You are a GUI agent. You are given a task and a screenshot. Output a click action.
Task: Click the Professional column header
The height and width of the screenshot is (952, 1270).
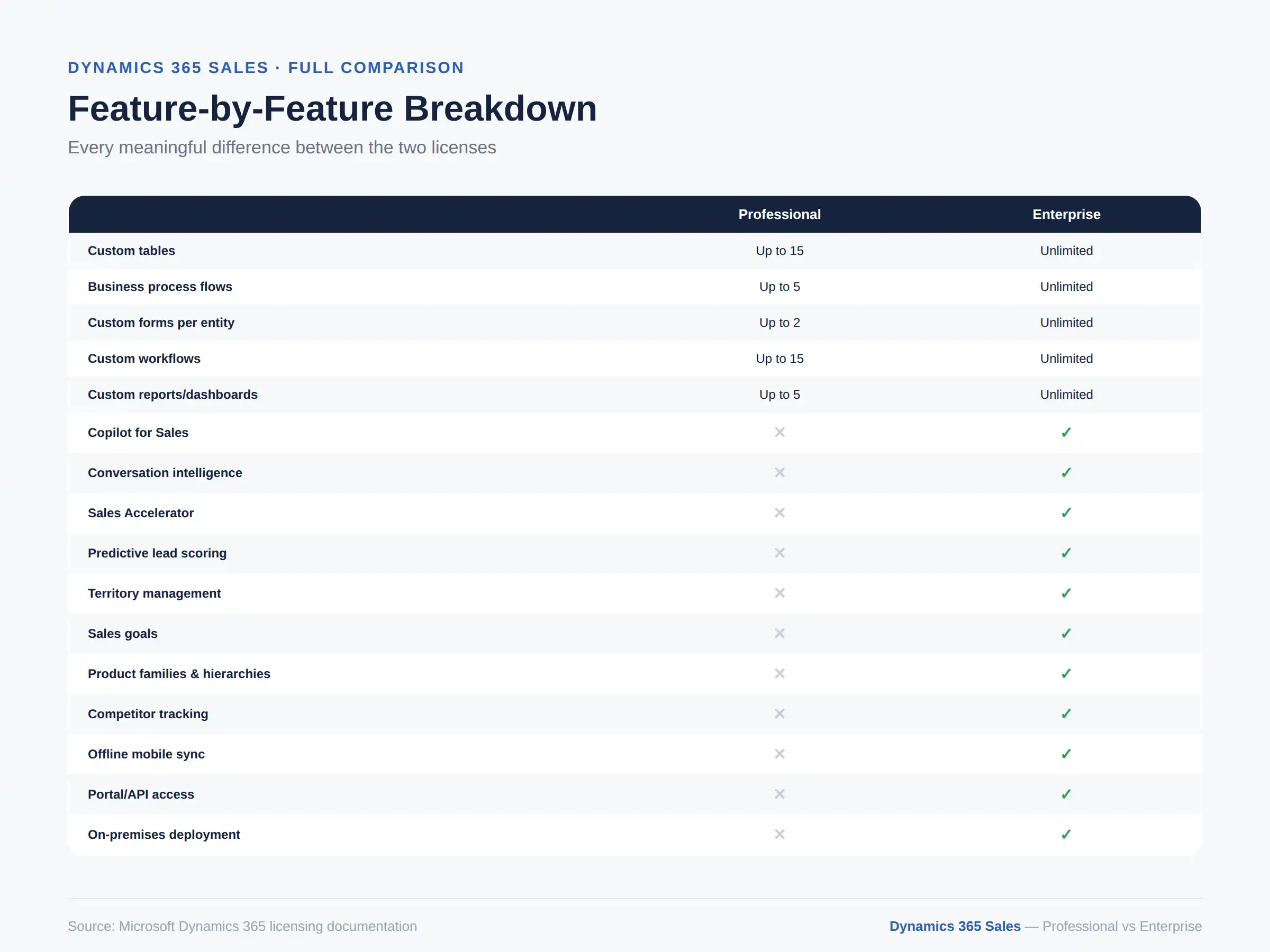coord(779,214)
